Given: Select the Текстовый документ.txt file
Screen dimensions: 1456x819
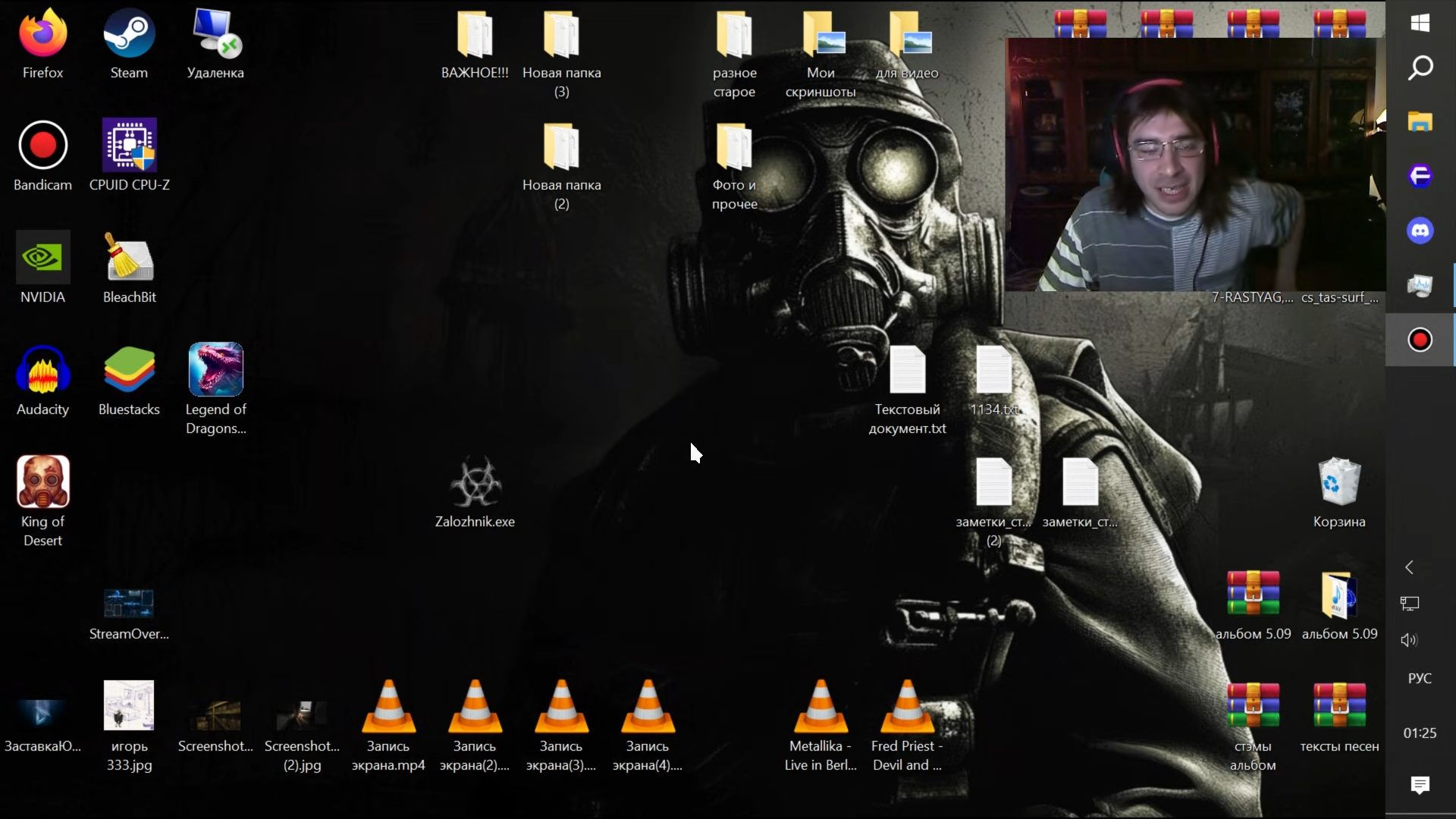Looking at the screenshot, I should [x=908, y=391].
